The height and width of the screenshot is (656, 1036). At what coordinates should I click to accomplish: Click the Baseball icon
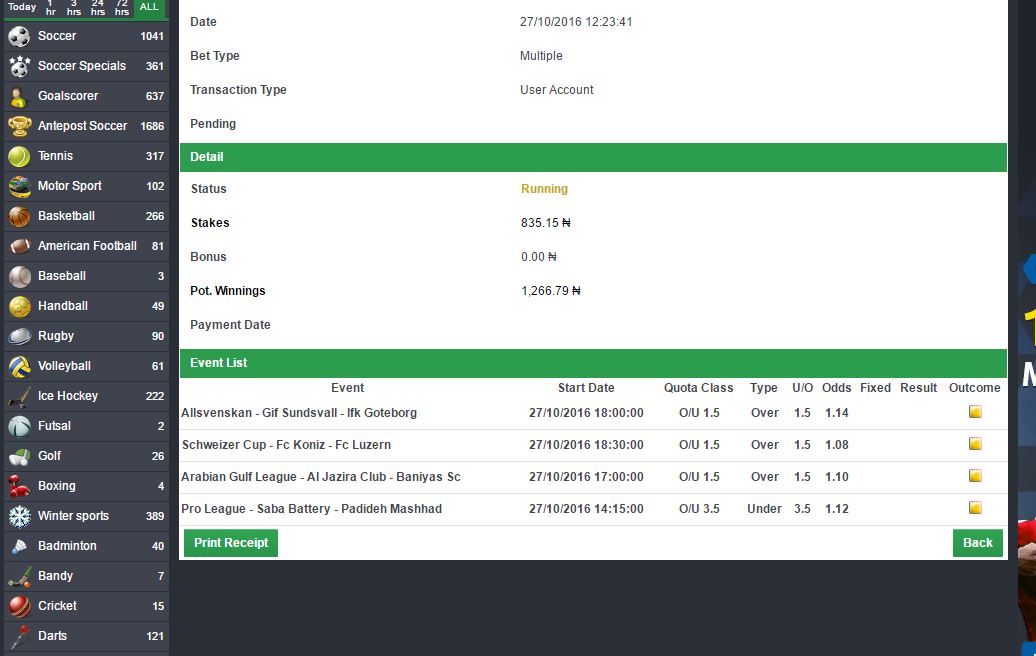(19, 276)
